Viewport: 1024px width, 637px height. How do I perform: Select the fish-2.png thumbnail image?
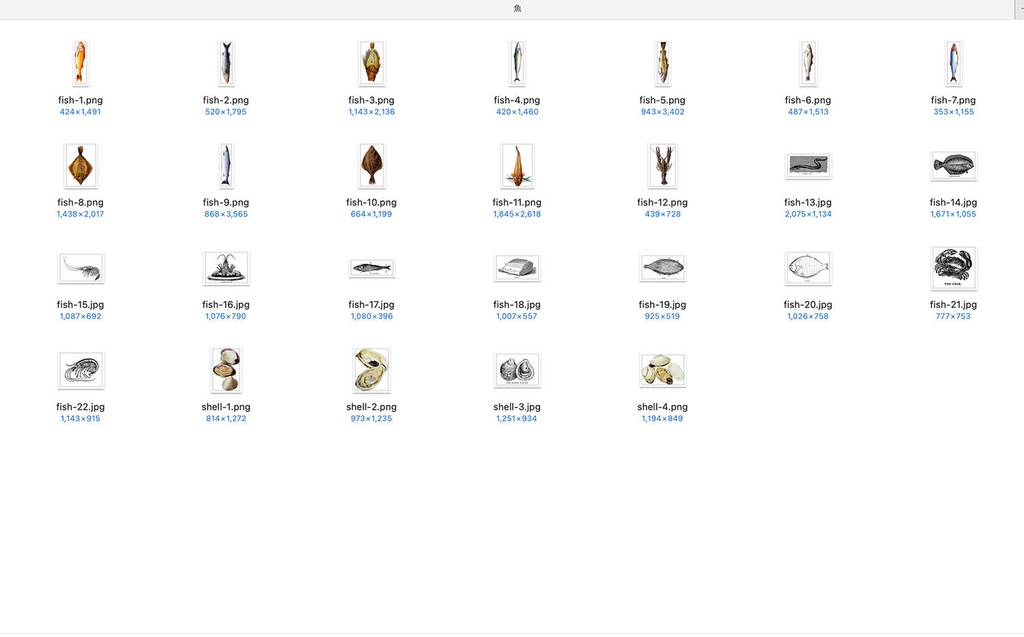tap(226, 63)
